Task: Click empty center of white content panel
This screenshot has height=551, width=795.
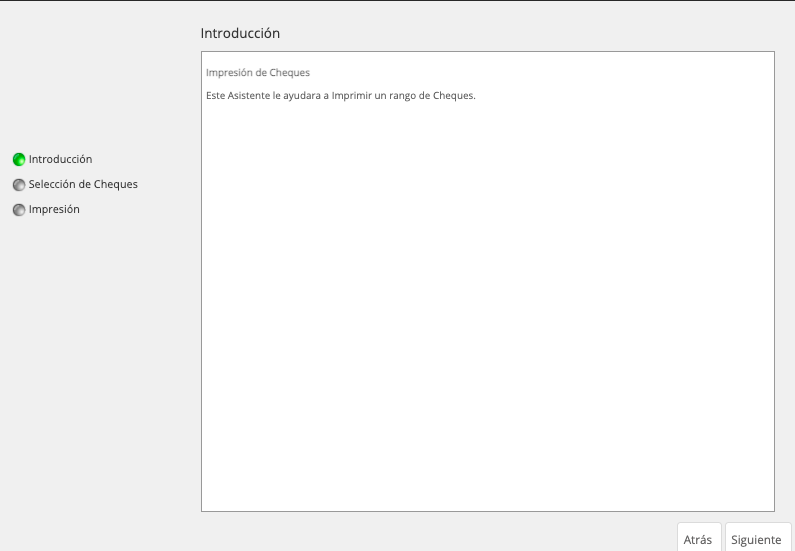Action: pos(488,304)
